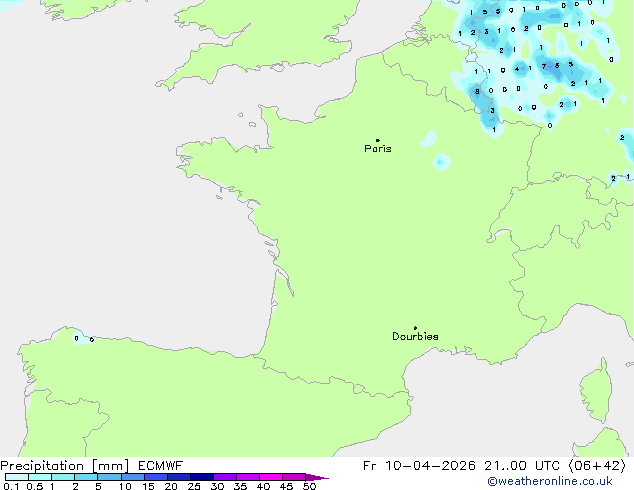Click the forecast date Fr 10-04-2026
Screen dimensions: 634x490
419,466
